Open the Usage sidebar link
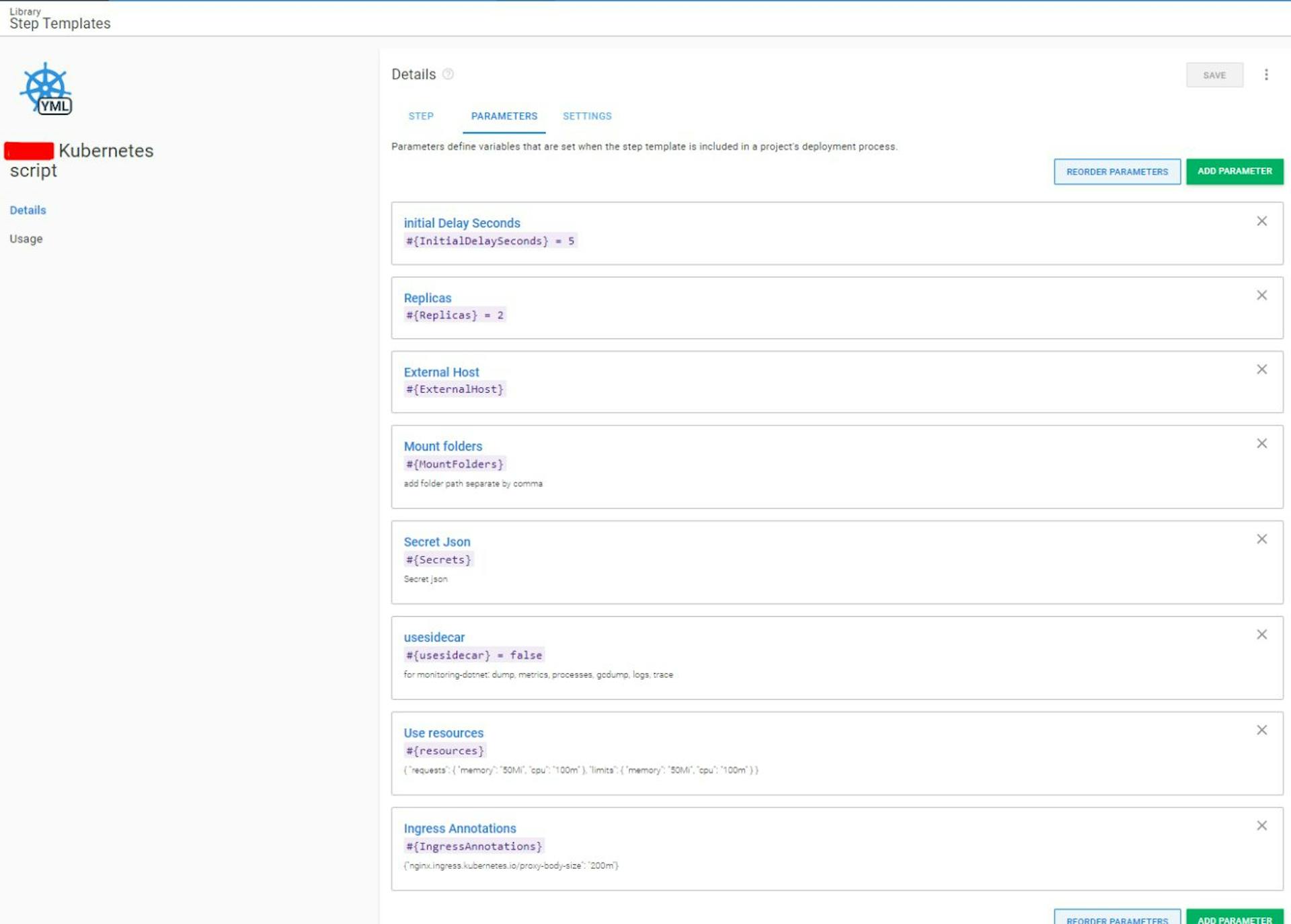1291x924 pixels. click(x=26, y=239)
